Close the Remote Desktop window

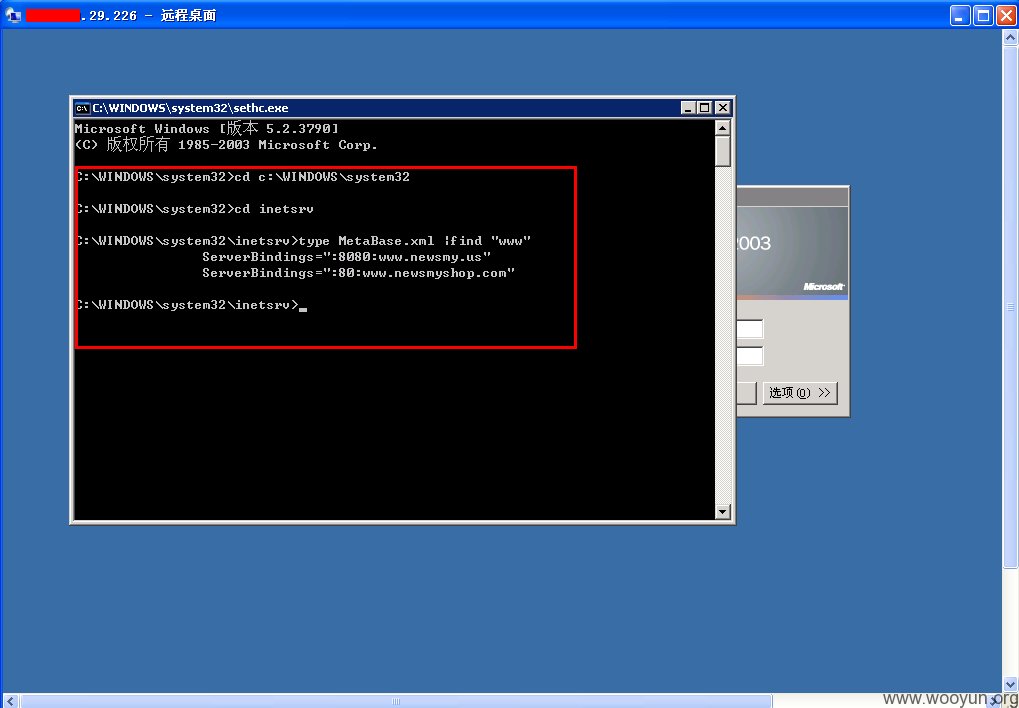[x=1006, y=16]
